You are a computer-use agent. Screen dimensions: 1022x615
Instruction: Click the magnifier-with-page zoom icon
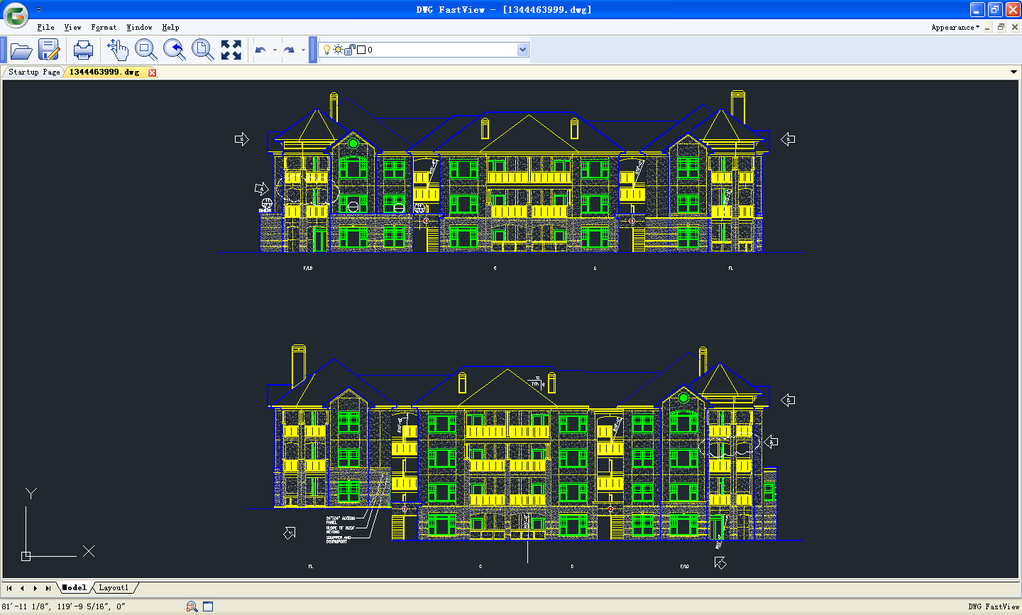coord(203,50)
